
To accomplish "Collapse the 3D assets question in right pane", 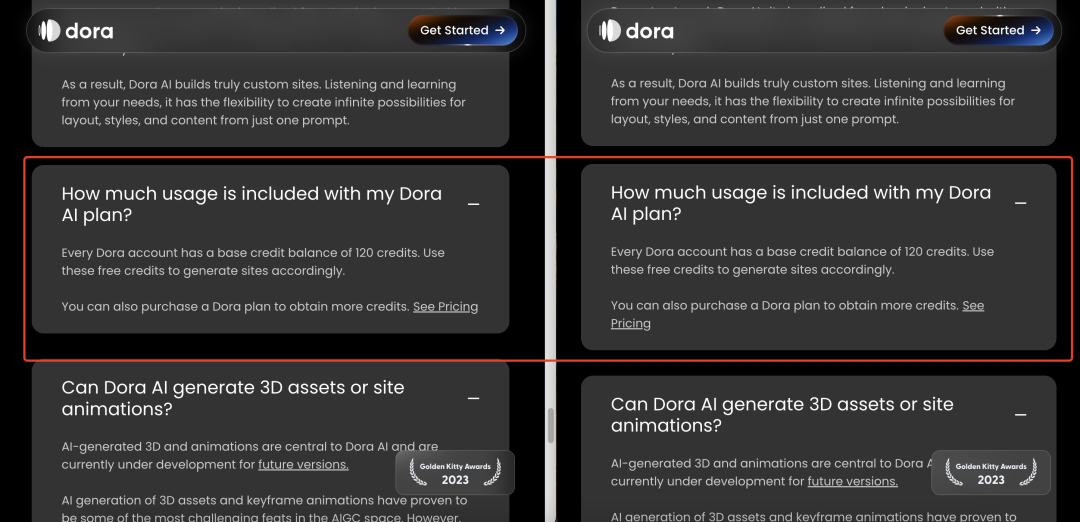I will pyautogui.click(x=1020, y=414).
